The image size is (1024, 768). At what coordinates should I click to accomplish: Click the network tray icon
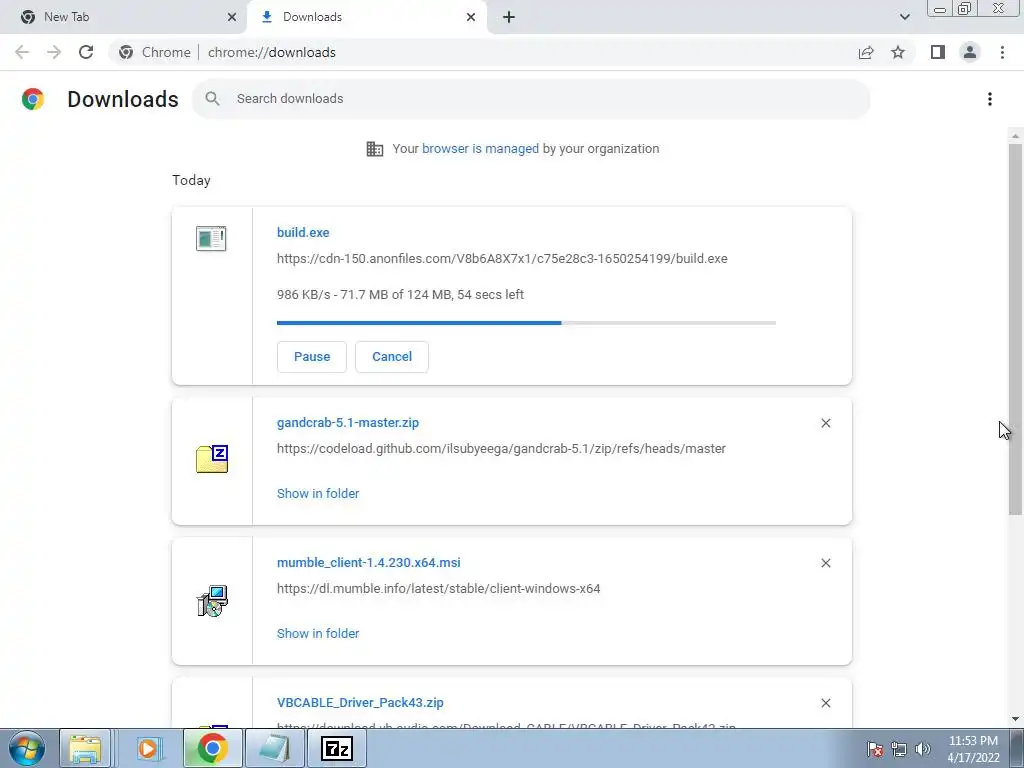click(x=899, y=749)
